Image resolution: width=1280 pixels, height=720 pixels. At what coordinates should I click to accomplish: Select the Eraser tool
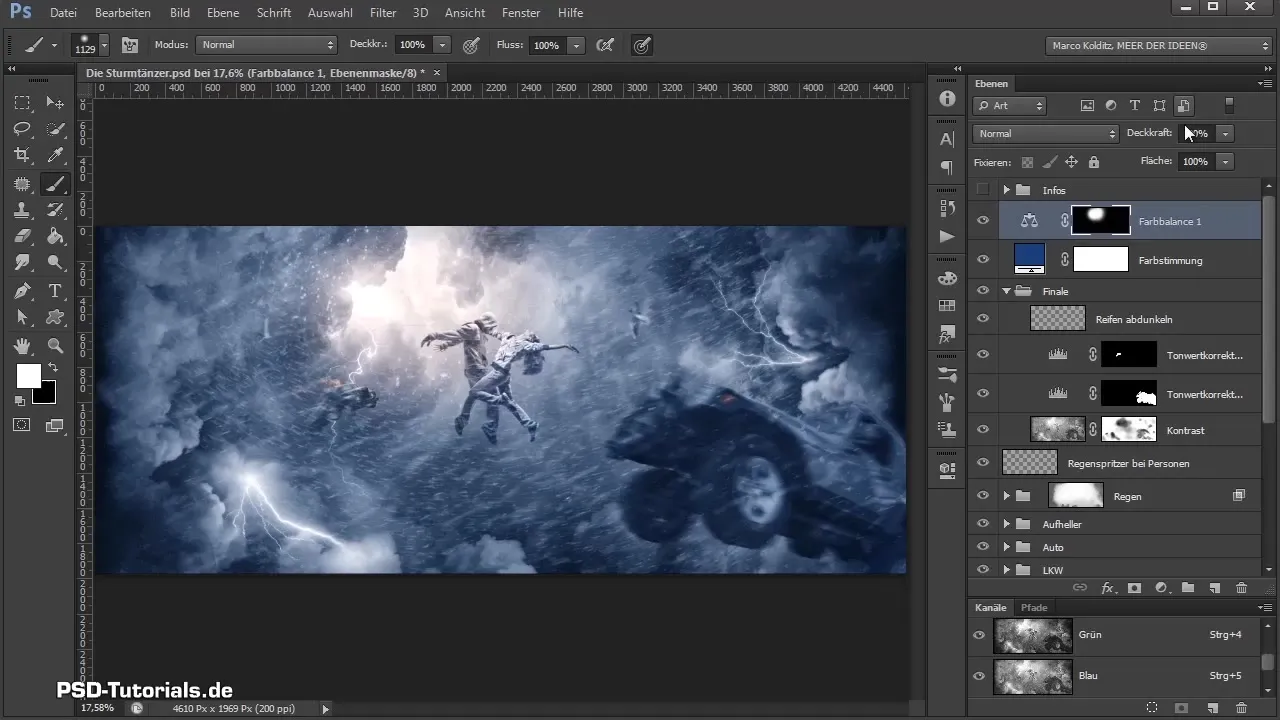pos(22,237)
